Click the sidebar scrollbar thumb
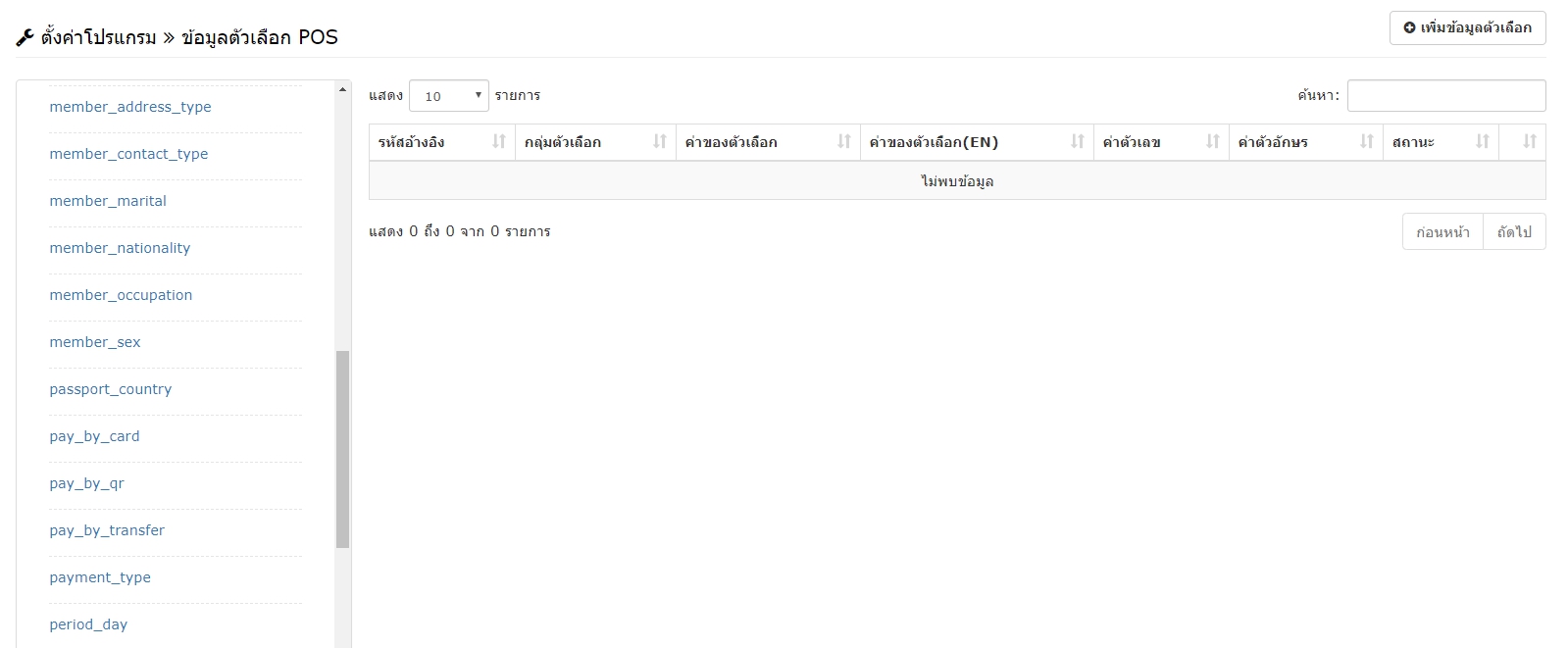 pos(342,449)
